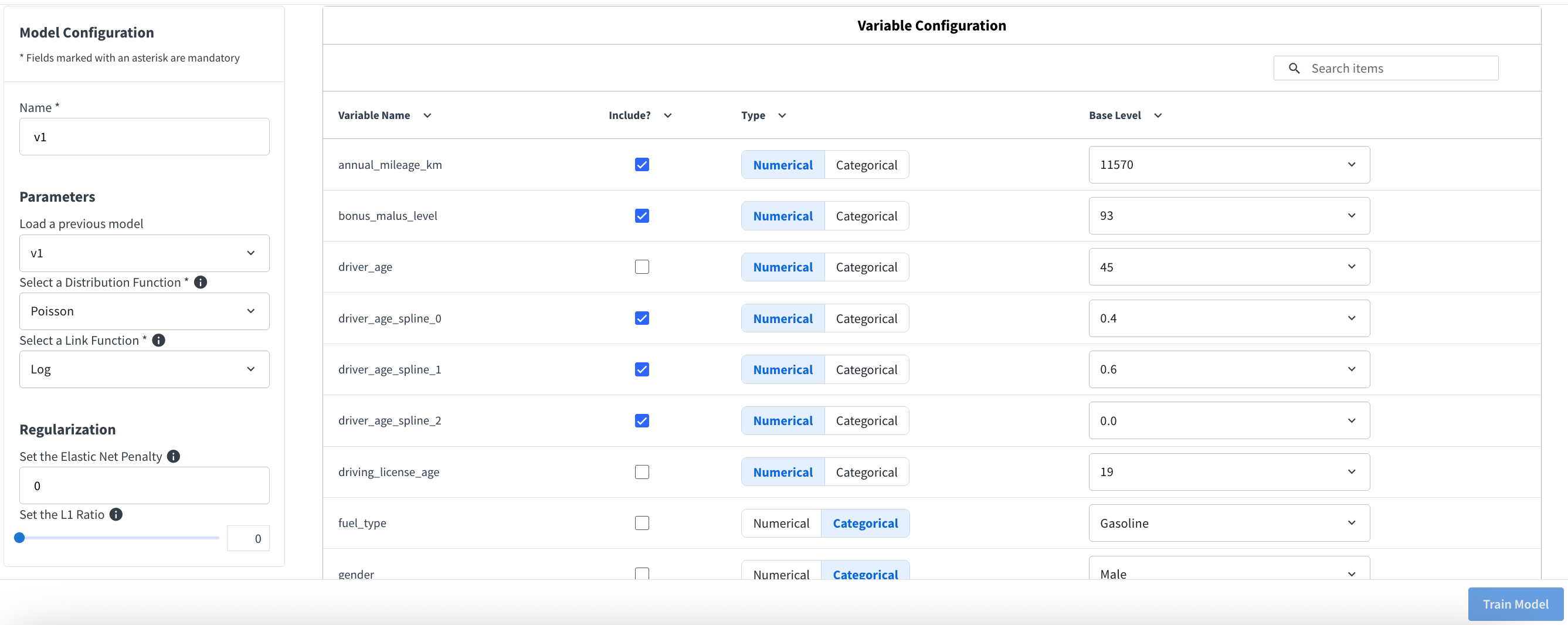This screenshot has width=1568, height=625.
Task: Open the Include? column sort chevron
Action: (667, 115)
